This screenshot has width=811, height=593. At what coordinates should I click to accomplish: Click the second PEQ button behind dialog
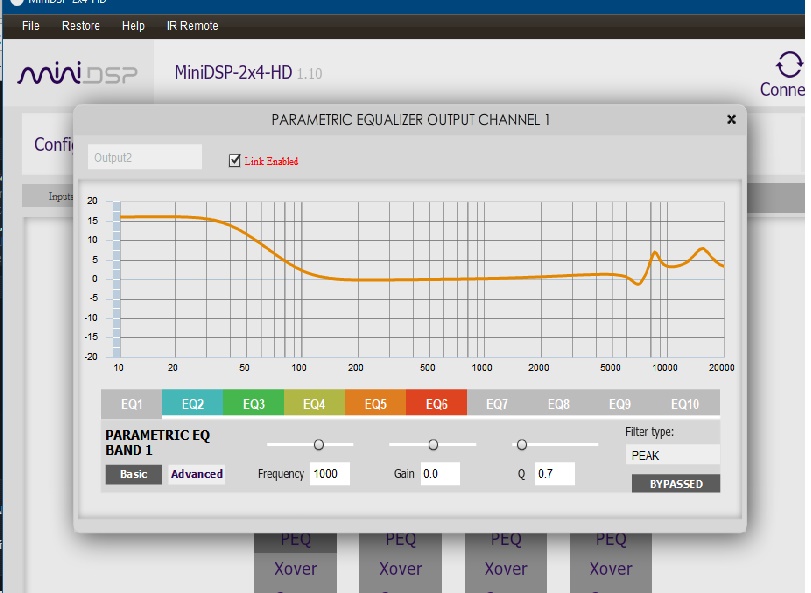click(x=400, y=541)
